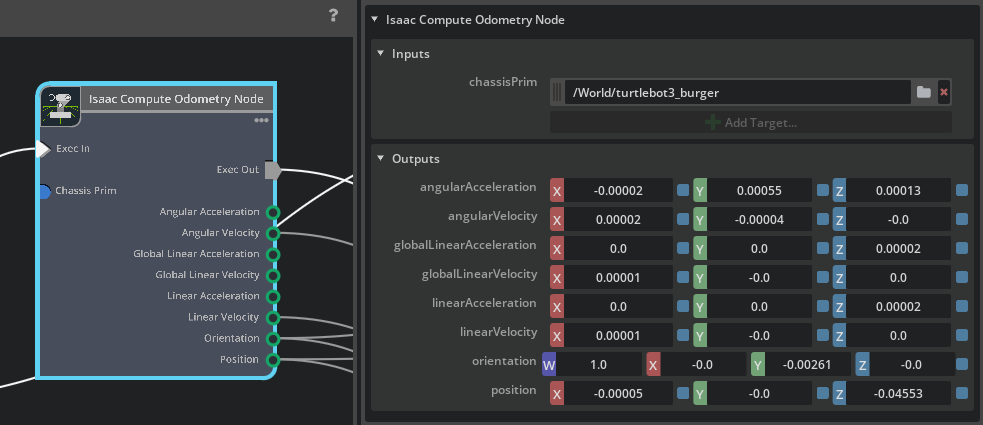Screen dimensions: 983x425
Task: Click the Angular Acceleration output port
Action: point(272,212)
